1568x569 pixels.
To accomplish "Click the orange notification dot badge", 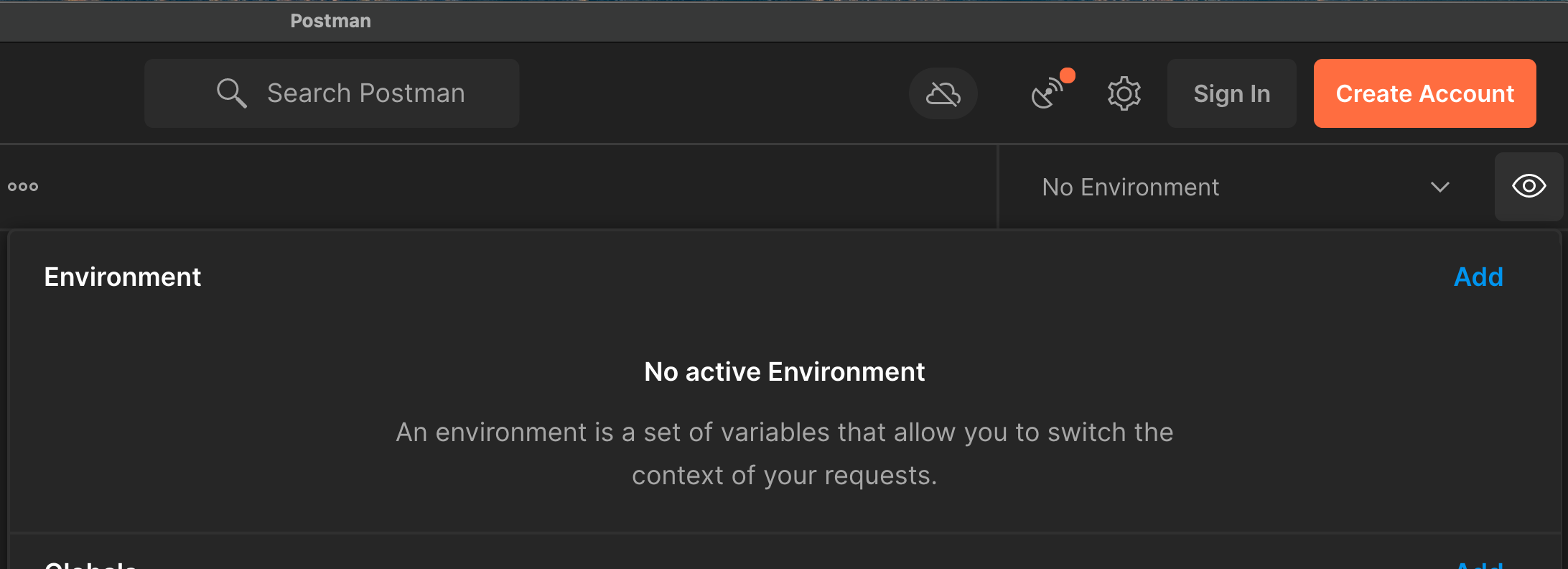I will click(x=1068, y=75).
